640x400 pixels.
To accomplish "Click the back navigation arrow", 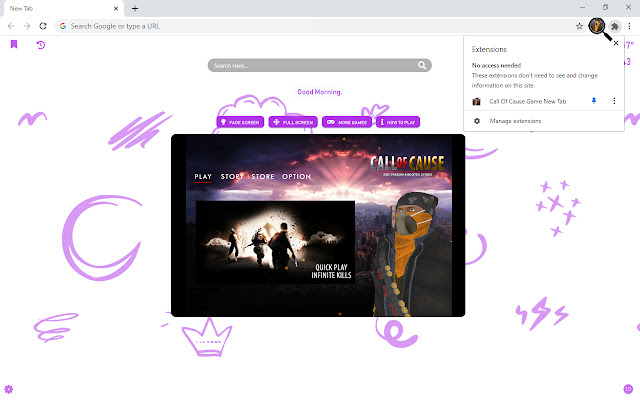I will click(11, 26).
